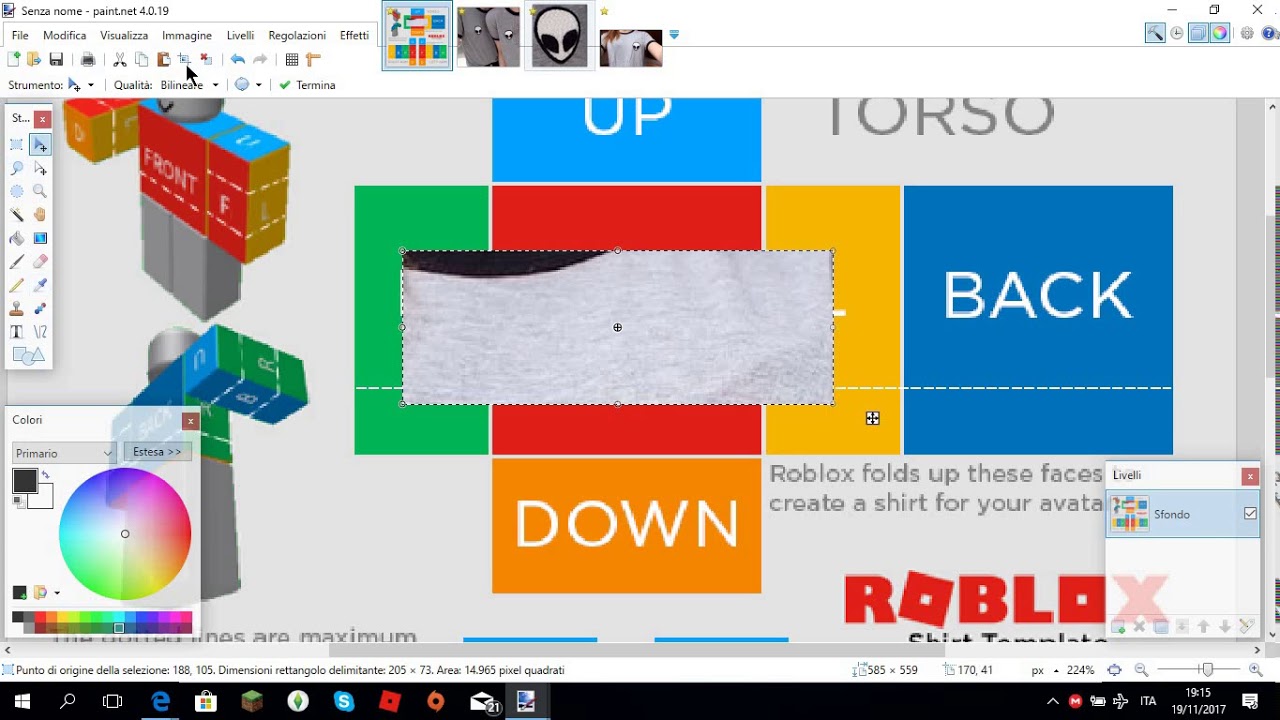Click the Termina finish button
This screenshot has width=1280, height=720.
coord(307,85)
